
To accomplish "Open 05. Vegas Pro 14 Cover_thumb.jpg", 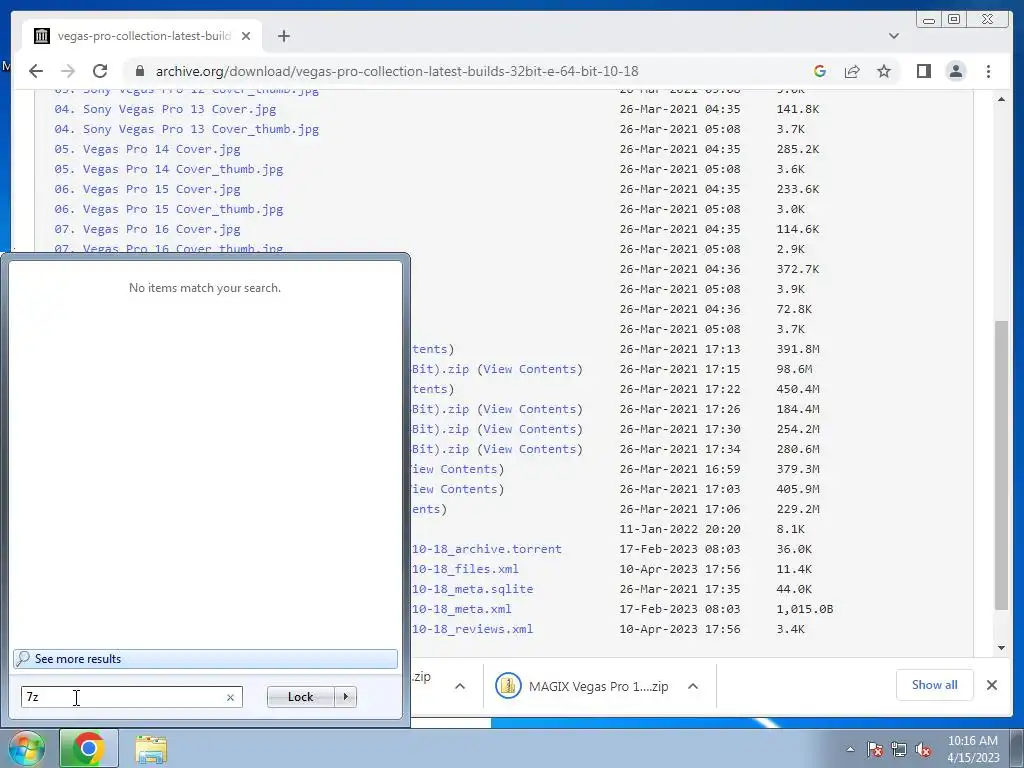I will [169, 169].
